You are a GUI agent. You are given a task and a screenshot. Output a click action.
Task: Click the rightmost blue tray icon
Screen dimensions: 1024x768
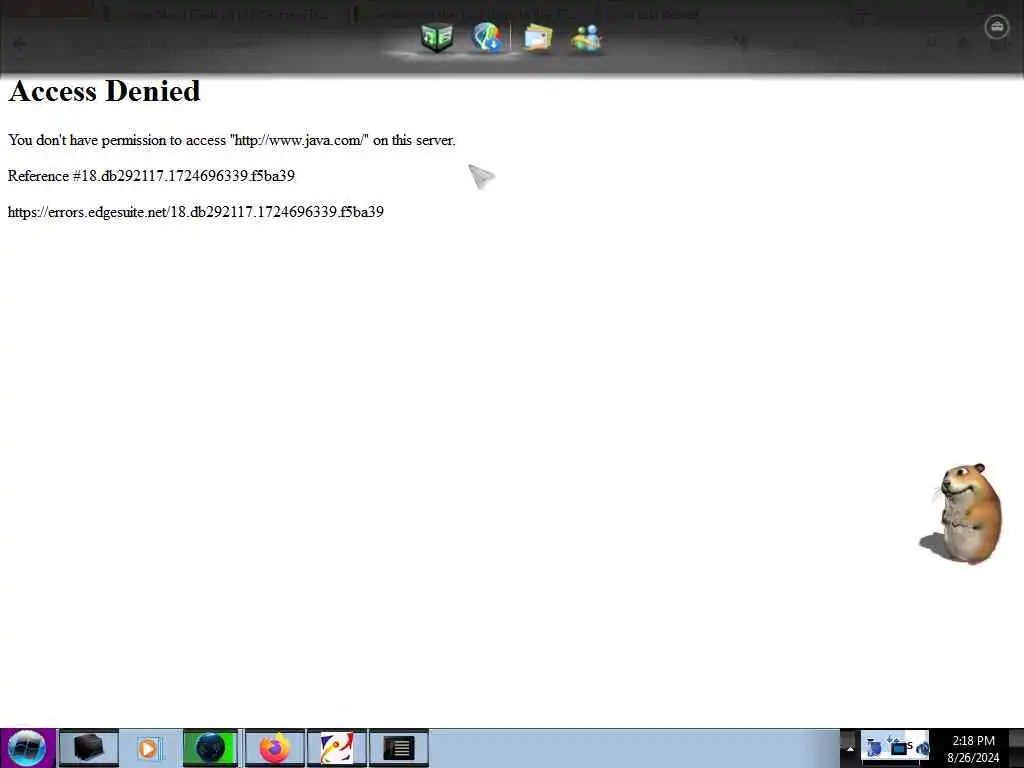[x=921, y=748]
